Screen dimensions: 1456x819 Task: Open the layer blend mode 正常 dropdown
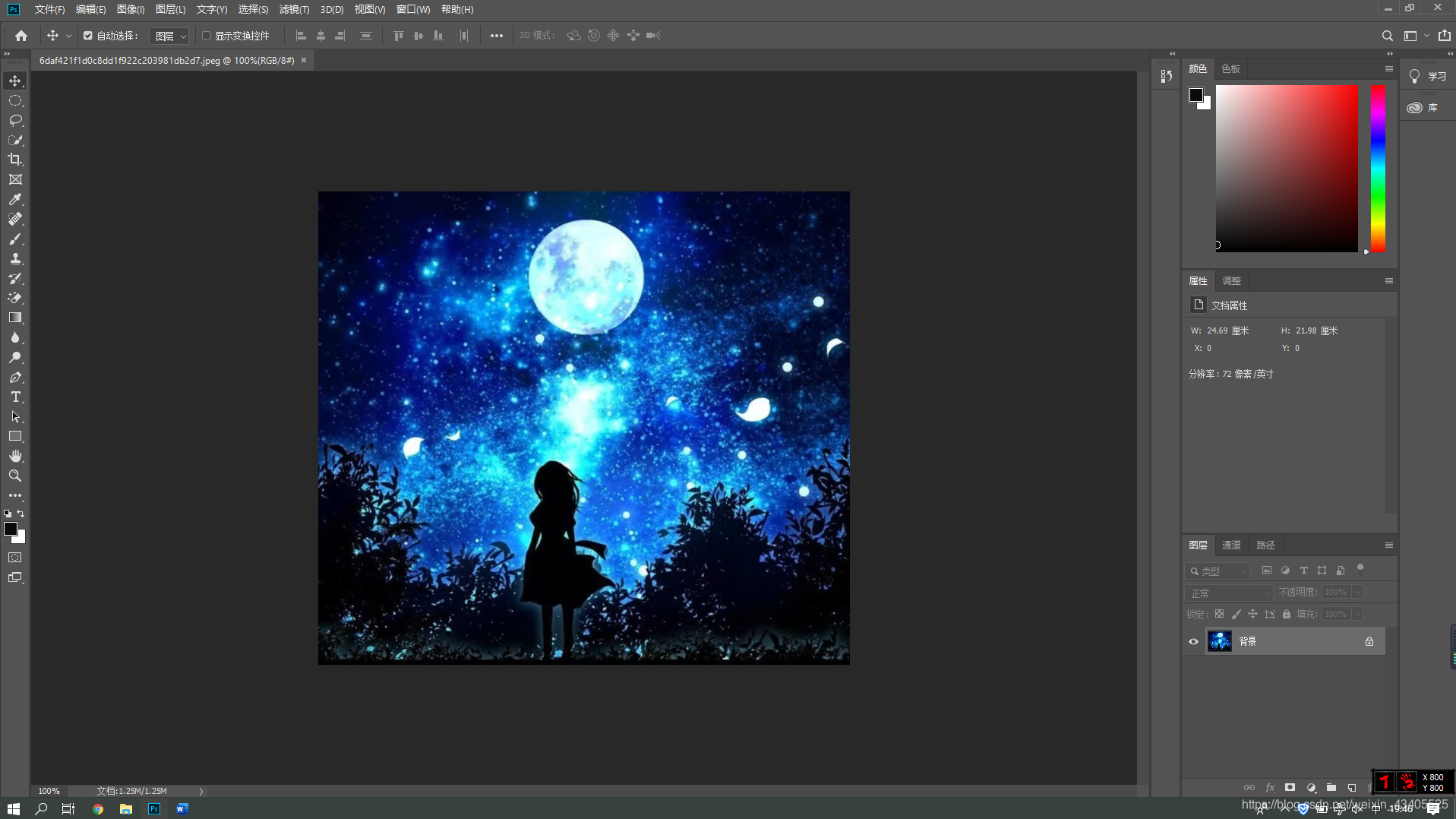(x=1229, y=593)
